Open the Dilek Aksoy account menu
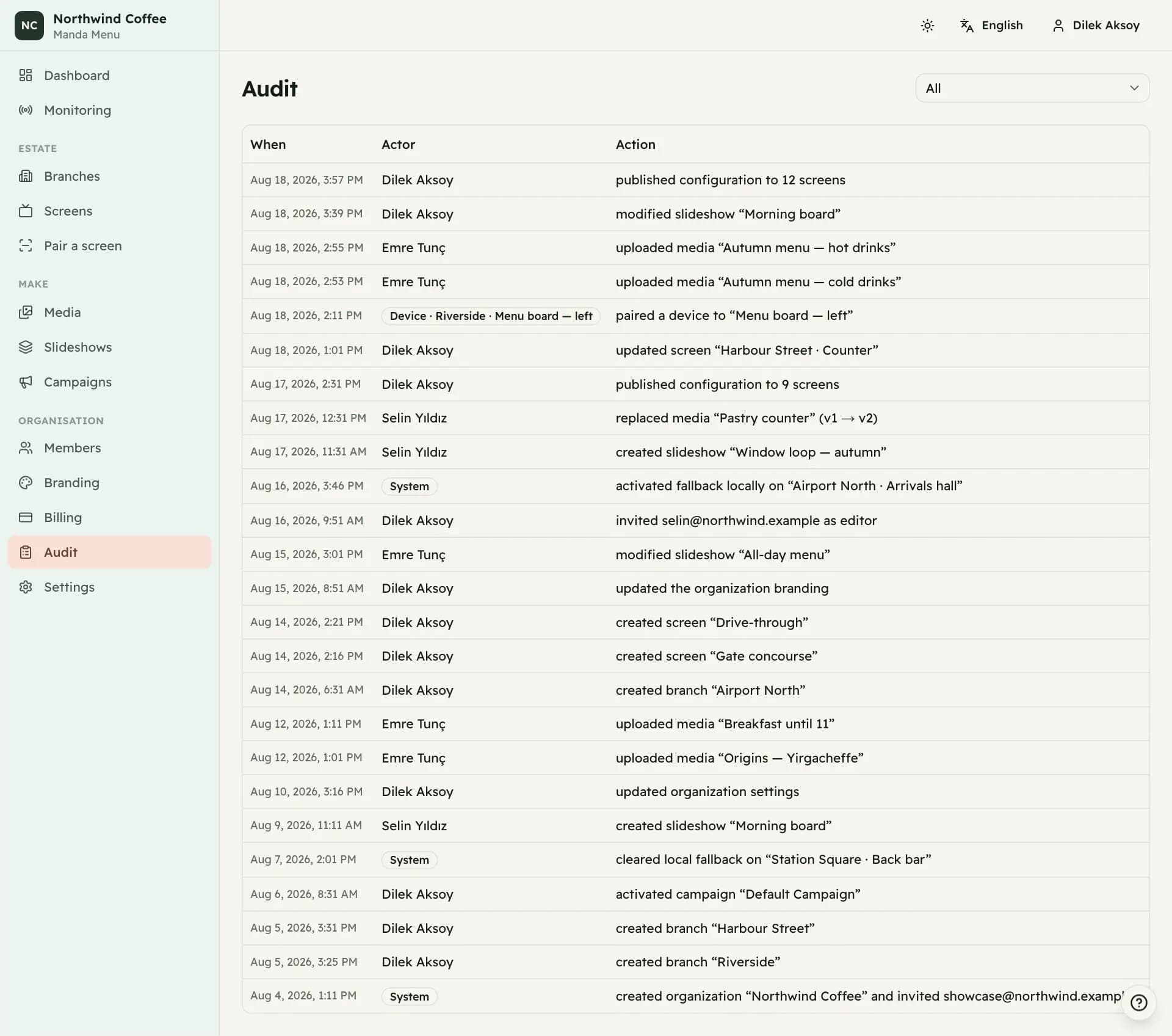Viewport: 1172px width, 1036px height. [1096, 25]
